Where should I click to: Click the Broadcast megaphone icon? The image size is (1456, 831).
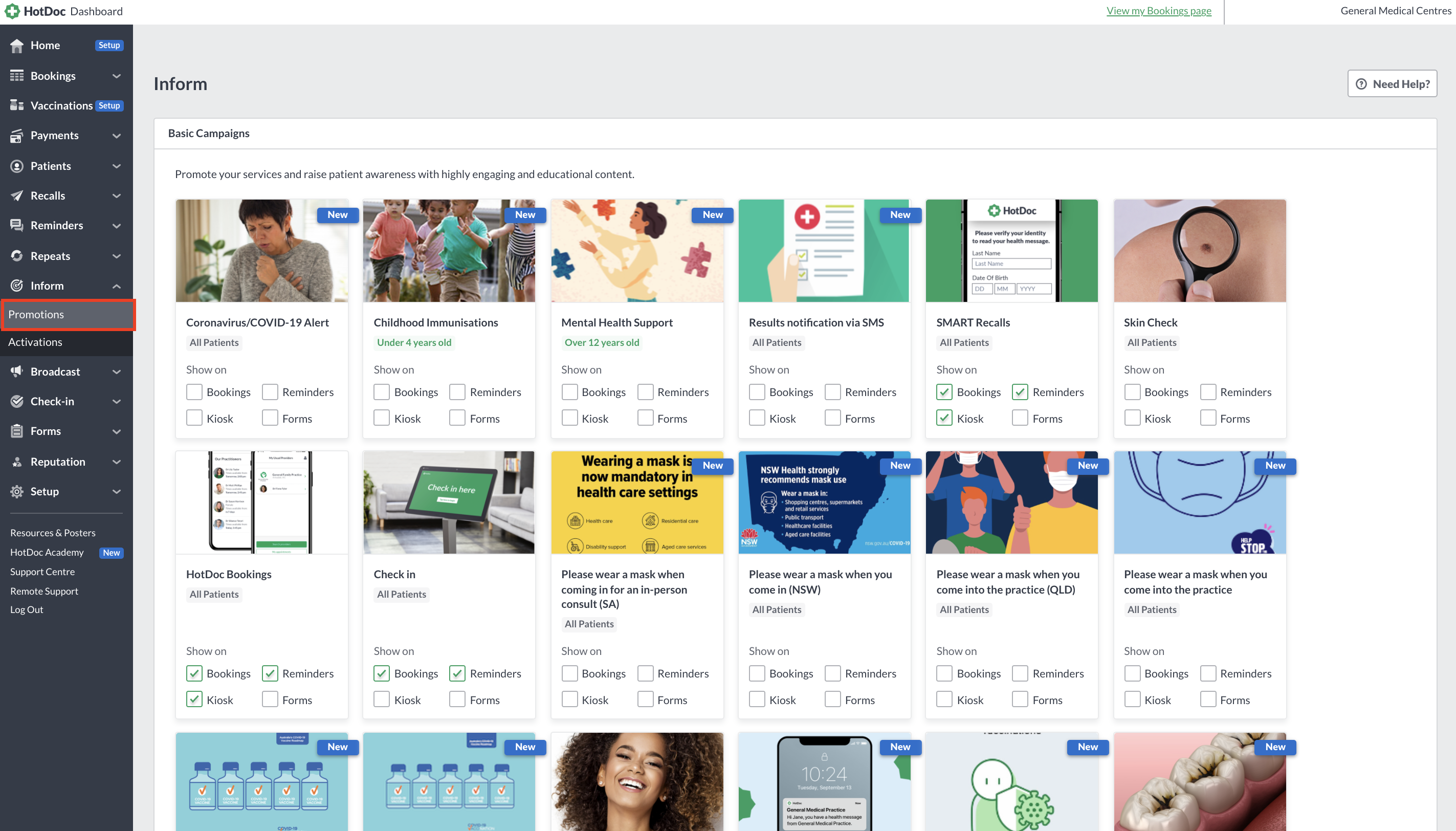[16, 371]
